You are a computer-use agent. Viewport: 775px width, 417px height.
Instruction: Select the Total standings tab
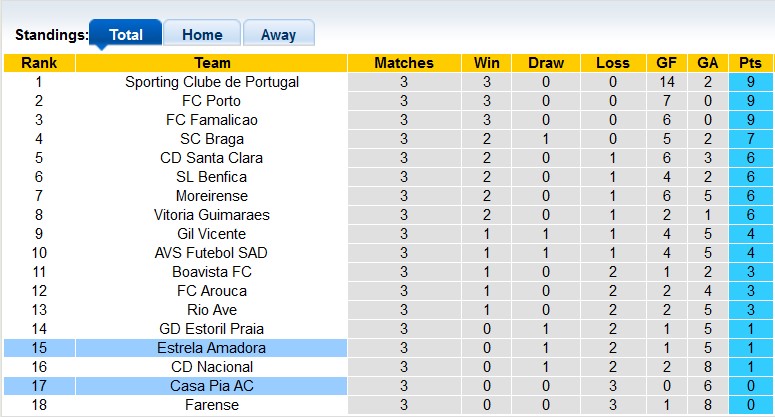click(x=126, y=34)
